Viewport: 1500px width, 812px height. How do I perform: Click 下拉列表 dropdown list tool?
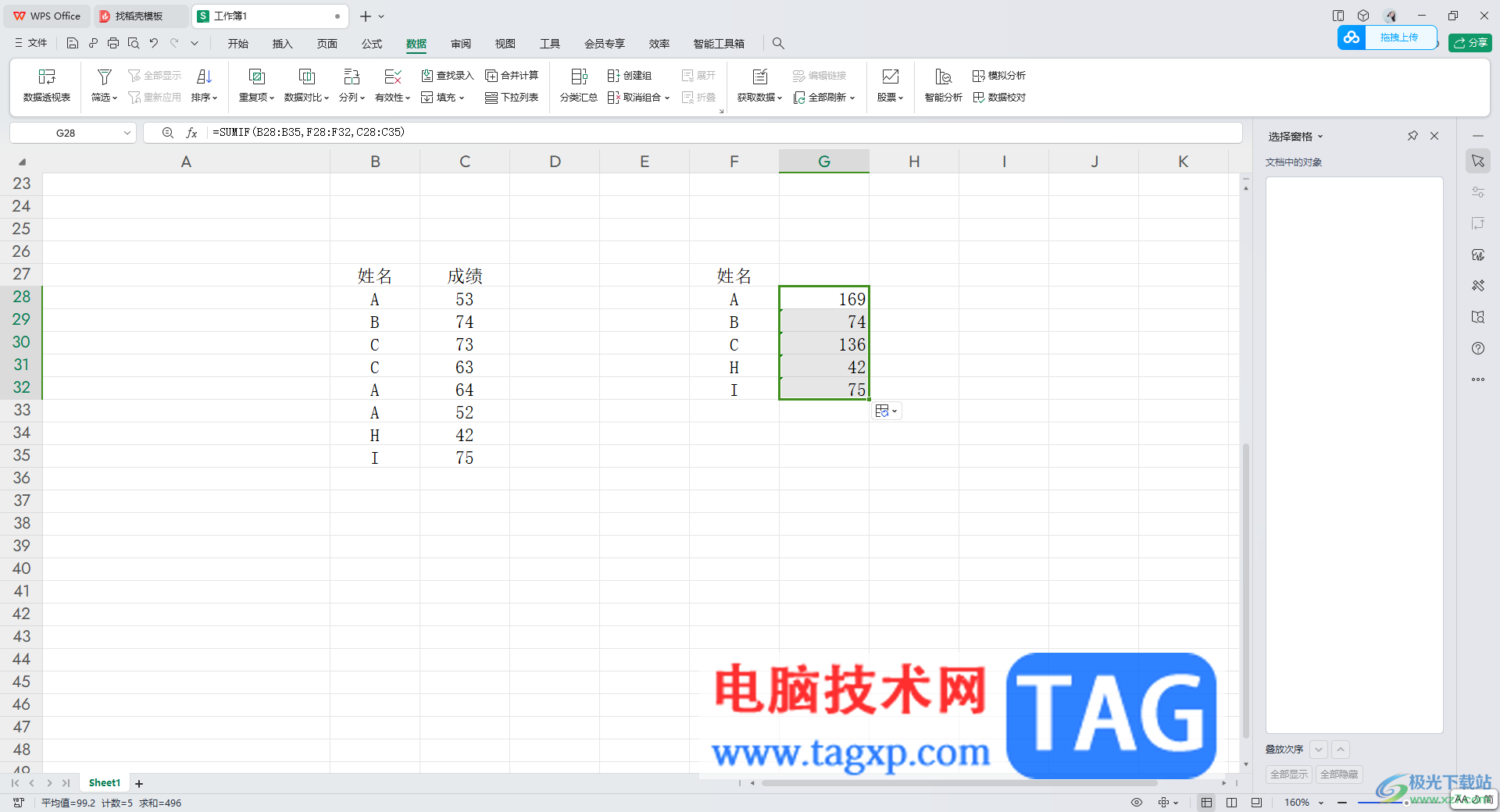tap(512, 98)
